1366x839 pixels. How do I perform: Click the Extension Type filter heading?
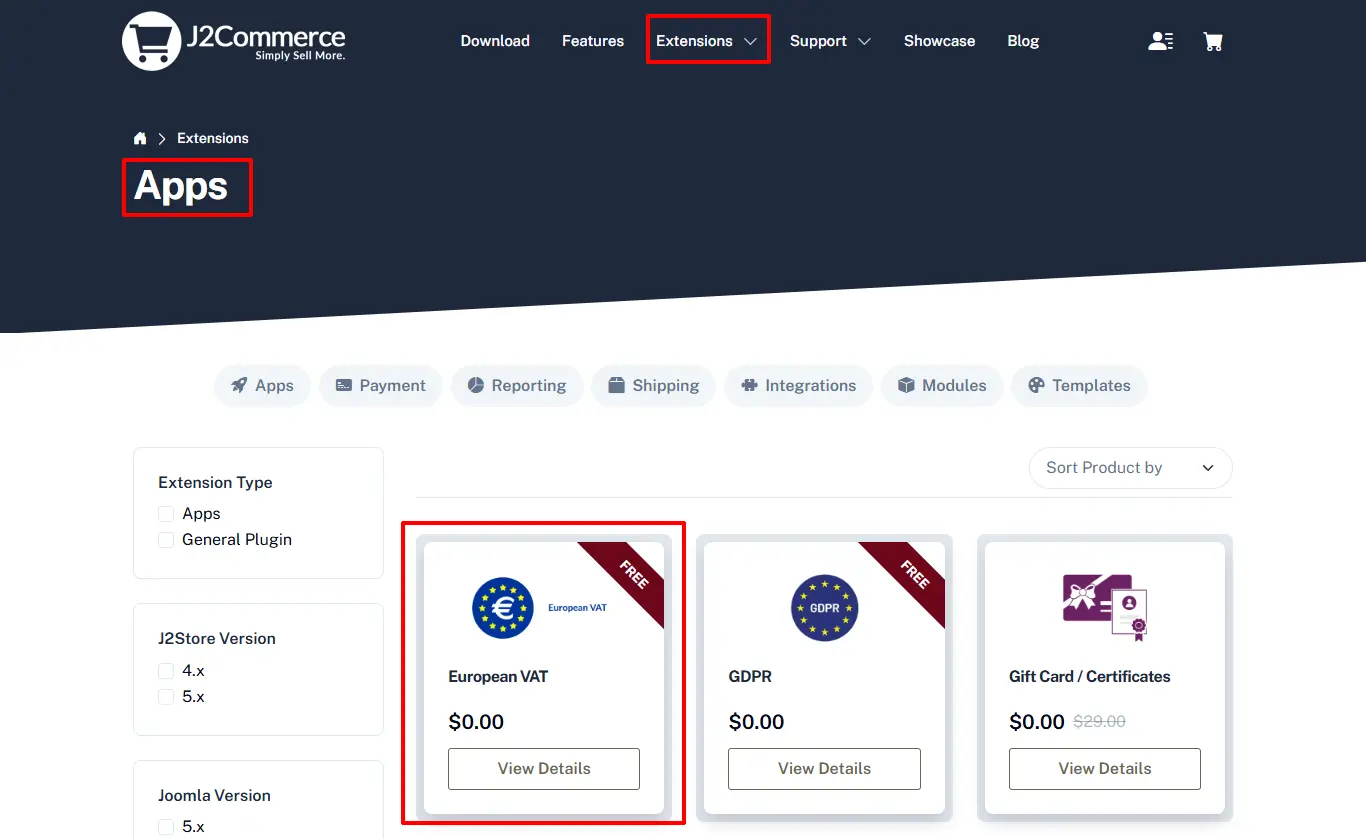point(215,482)
